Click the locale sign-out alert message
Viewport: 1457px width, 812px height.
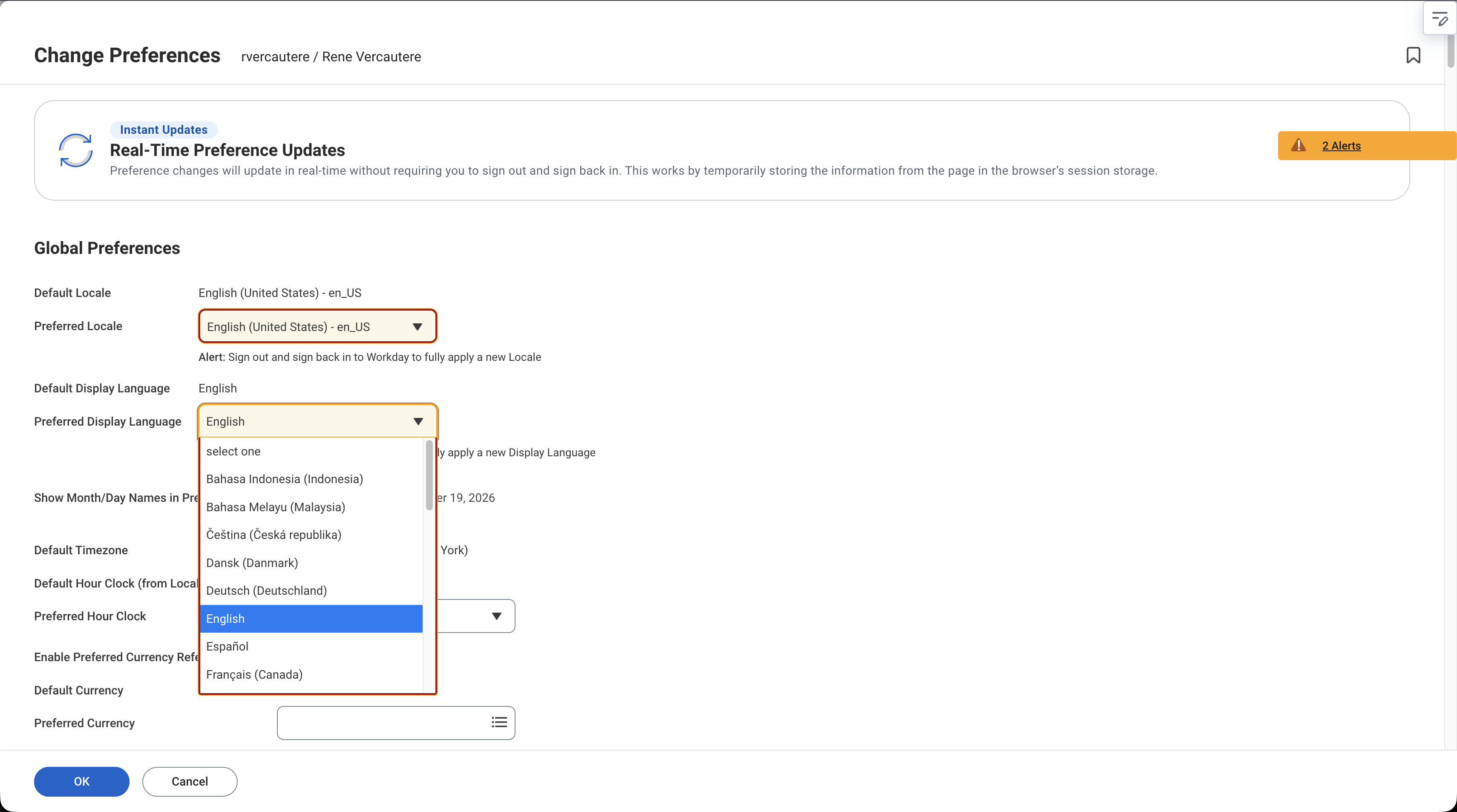pyautogui.click(x=370, y=357)
